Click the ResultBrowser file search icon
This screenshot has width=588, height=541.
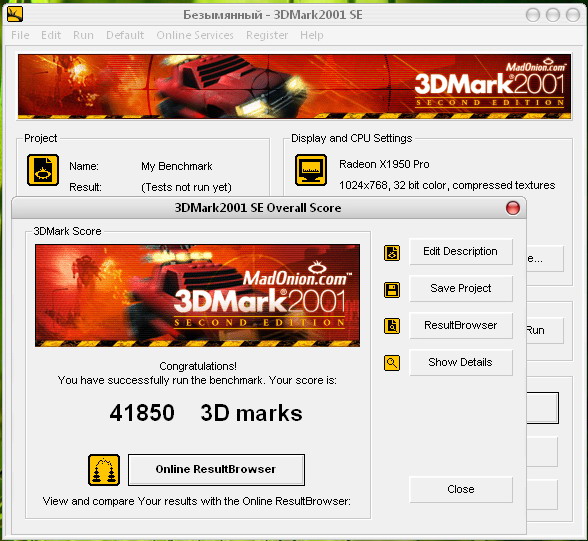click(392, 326)
